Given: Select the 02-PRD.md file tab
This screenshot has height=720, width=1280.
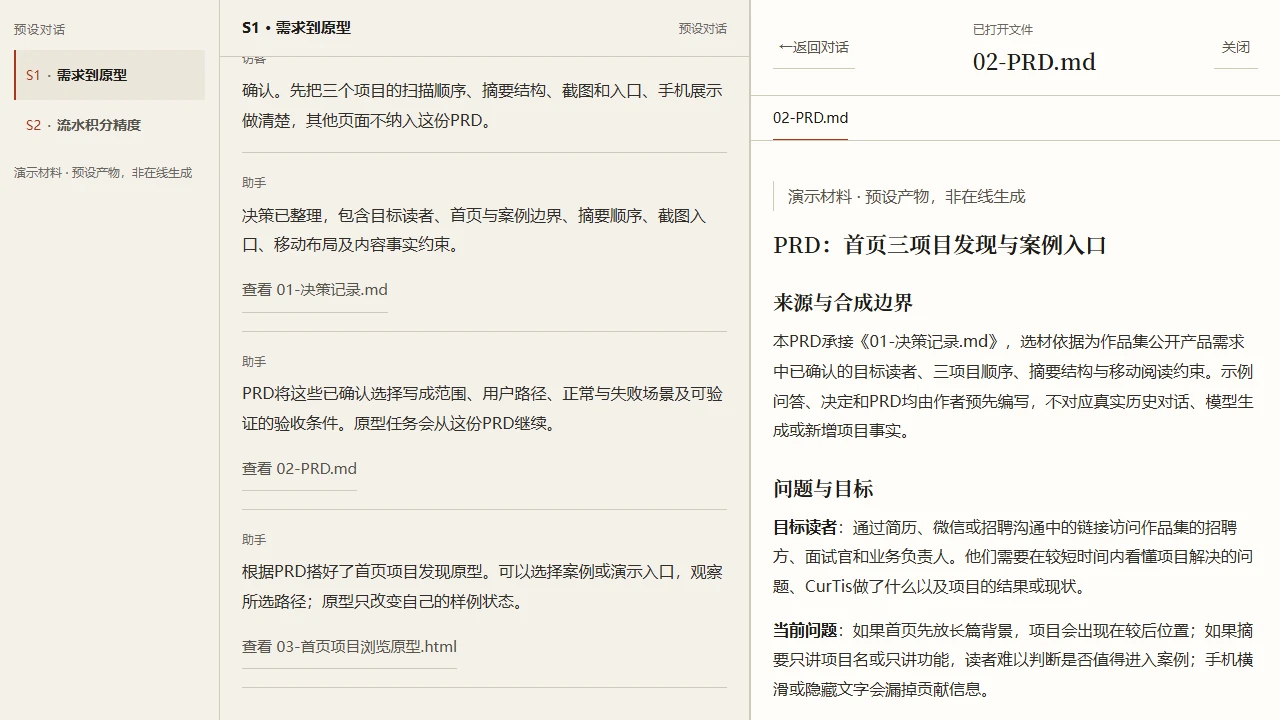Looking at the screenshot, I should coord(810,118).
